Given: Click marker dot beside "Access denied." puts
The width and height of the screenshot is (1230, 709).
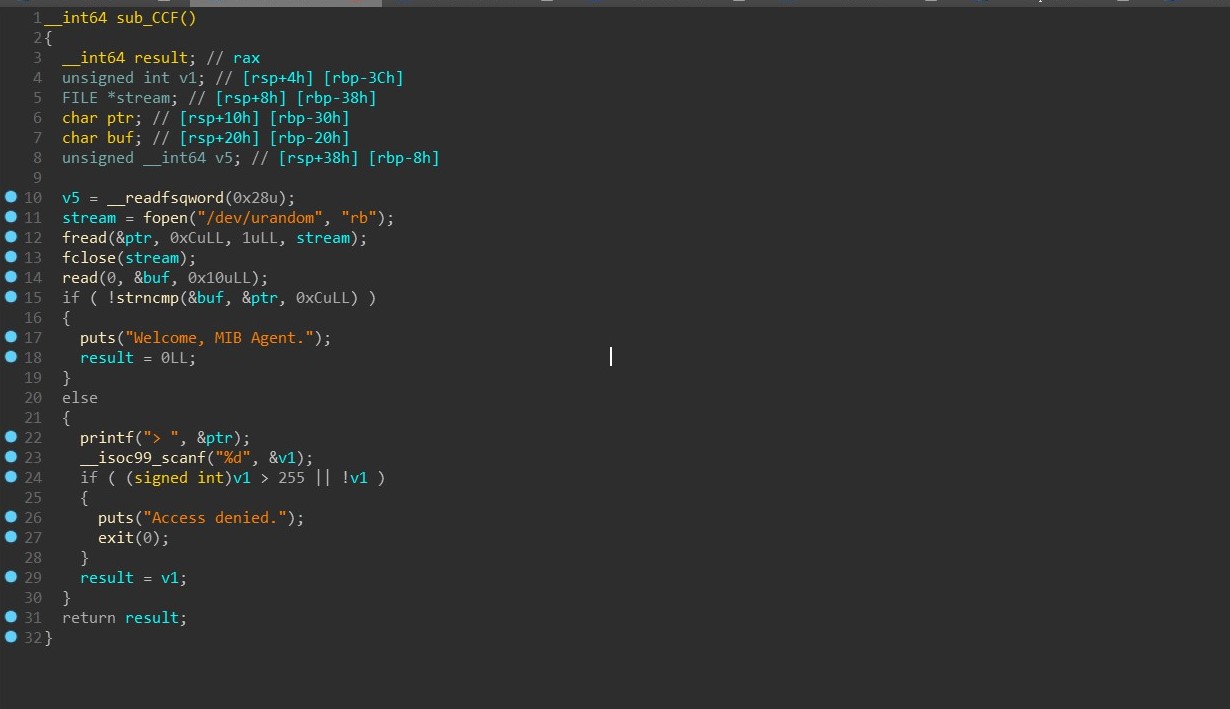Looking at the screenshot, I should pyautogui.click(x=11, y=517).
